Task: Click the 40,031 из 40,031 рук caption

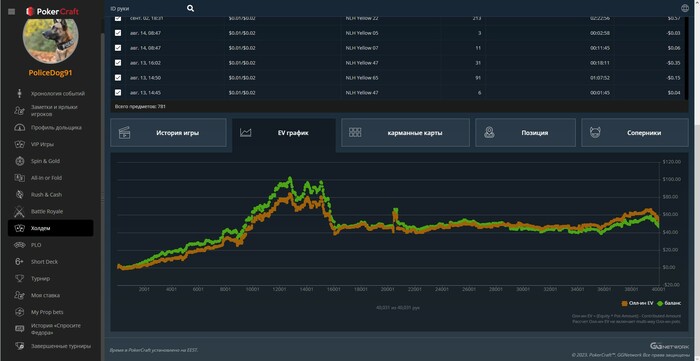Action: 398,307
